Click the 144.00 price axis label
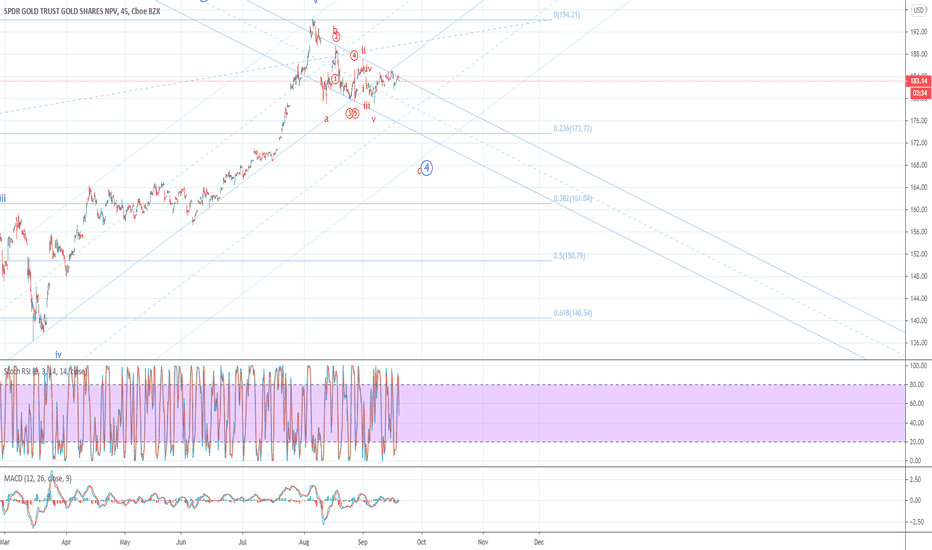 (918, 298)
